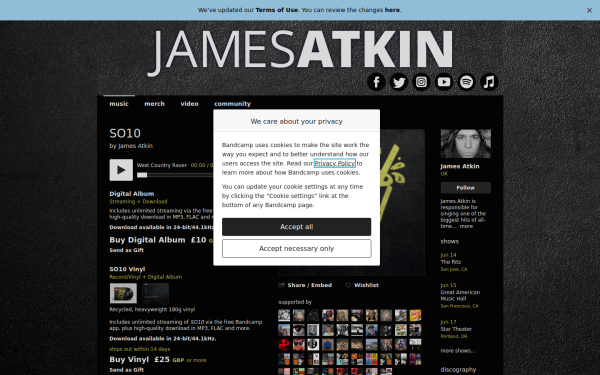Switch to the community tab
Image resolution: width=600 pixels, height=375 pixels.
pyautogui.click(x=232, y=104)
